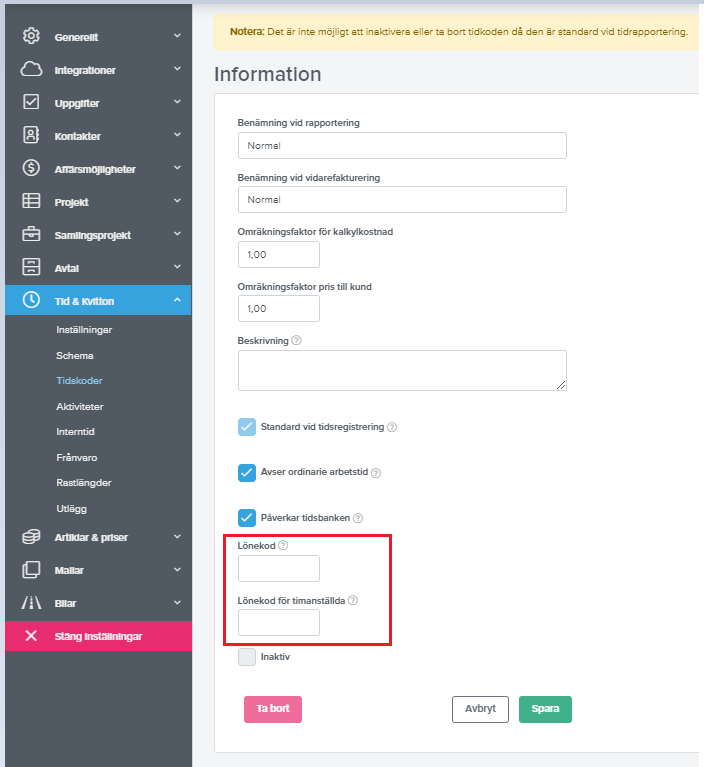Open the Frånvaro submenu item

(77, 457)
